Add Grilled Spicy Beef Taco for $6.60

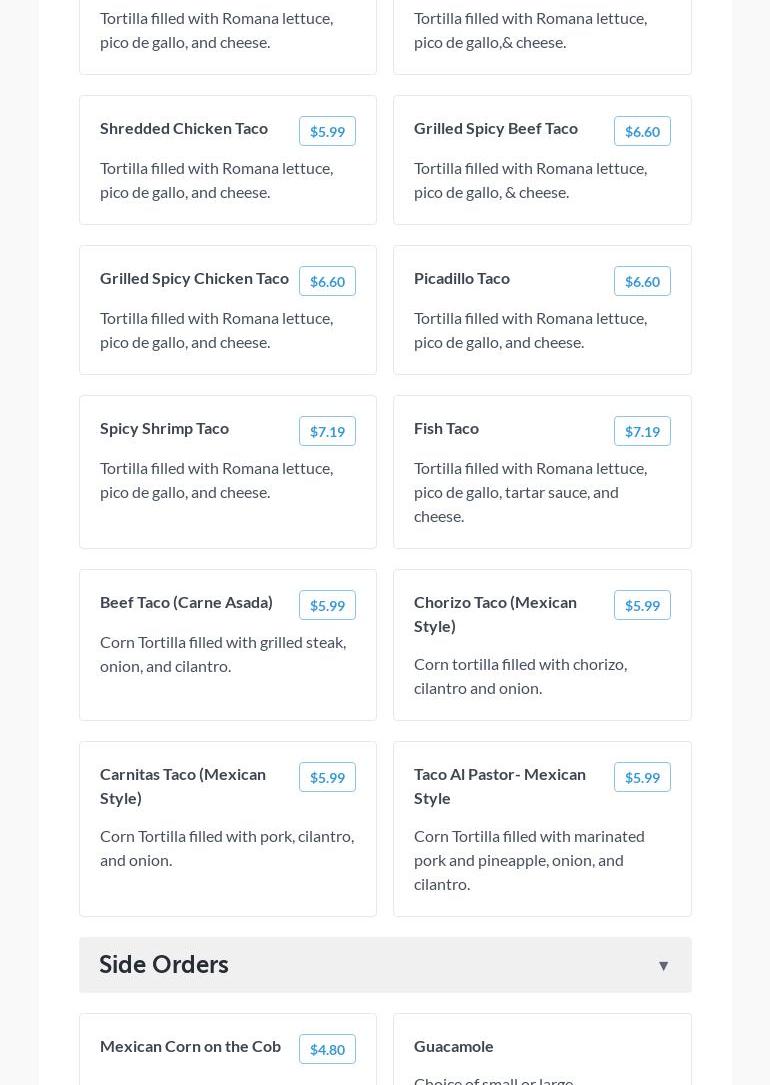(642, 131)
